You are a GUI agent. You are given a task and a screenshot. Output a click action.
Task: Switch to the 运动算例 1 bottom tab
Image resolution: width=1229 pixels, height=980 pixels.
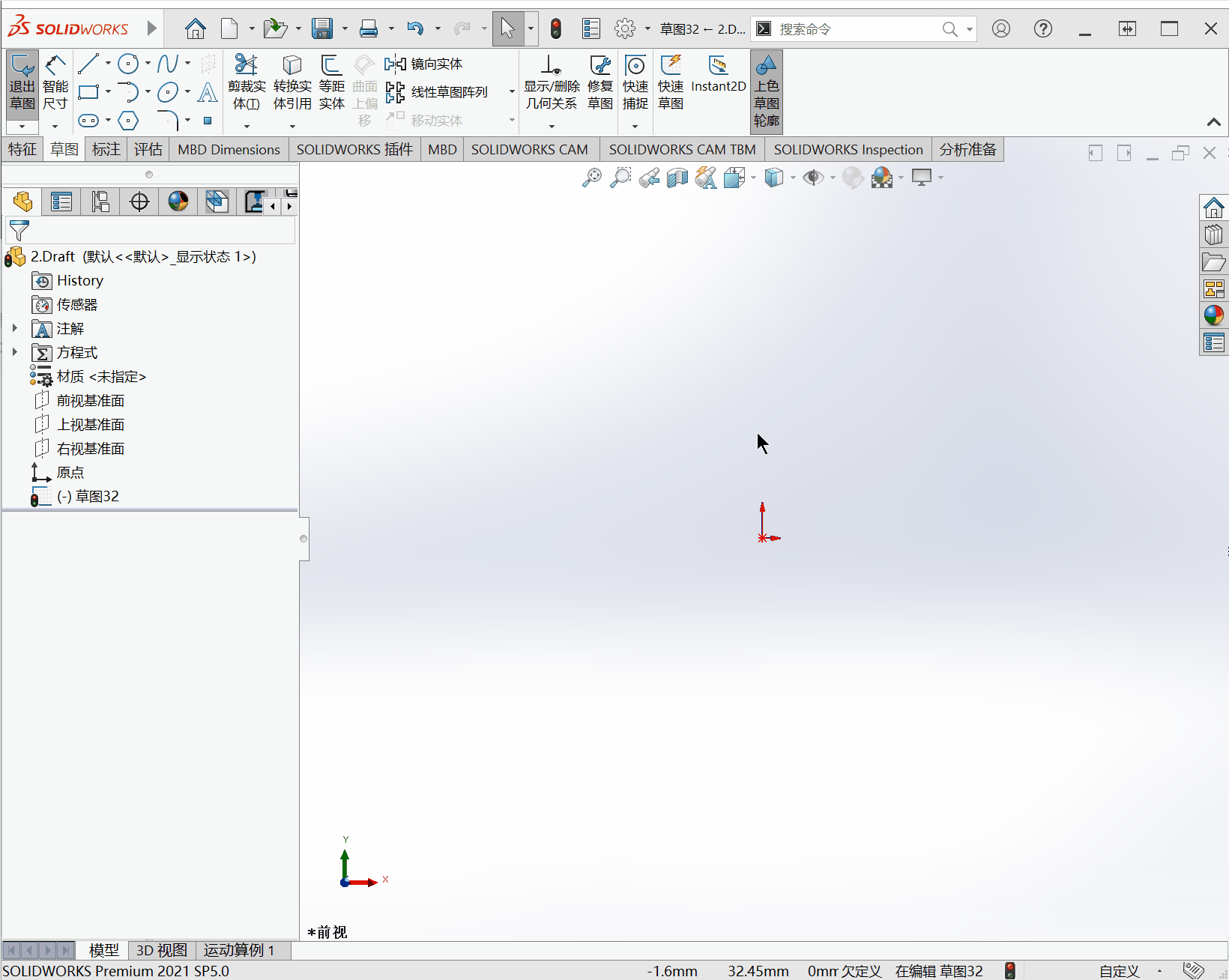pyautogui.click(x=239, y=950)
